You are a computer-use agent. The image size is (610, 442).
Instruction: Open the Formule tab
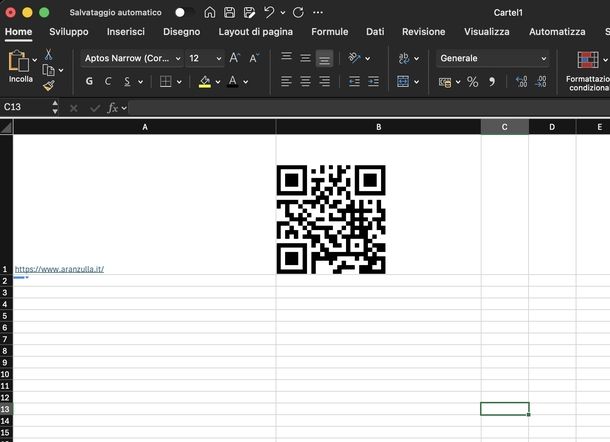(x=330, y=32)
